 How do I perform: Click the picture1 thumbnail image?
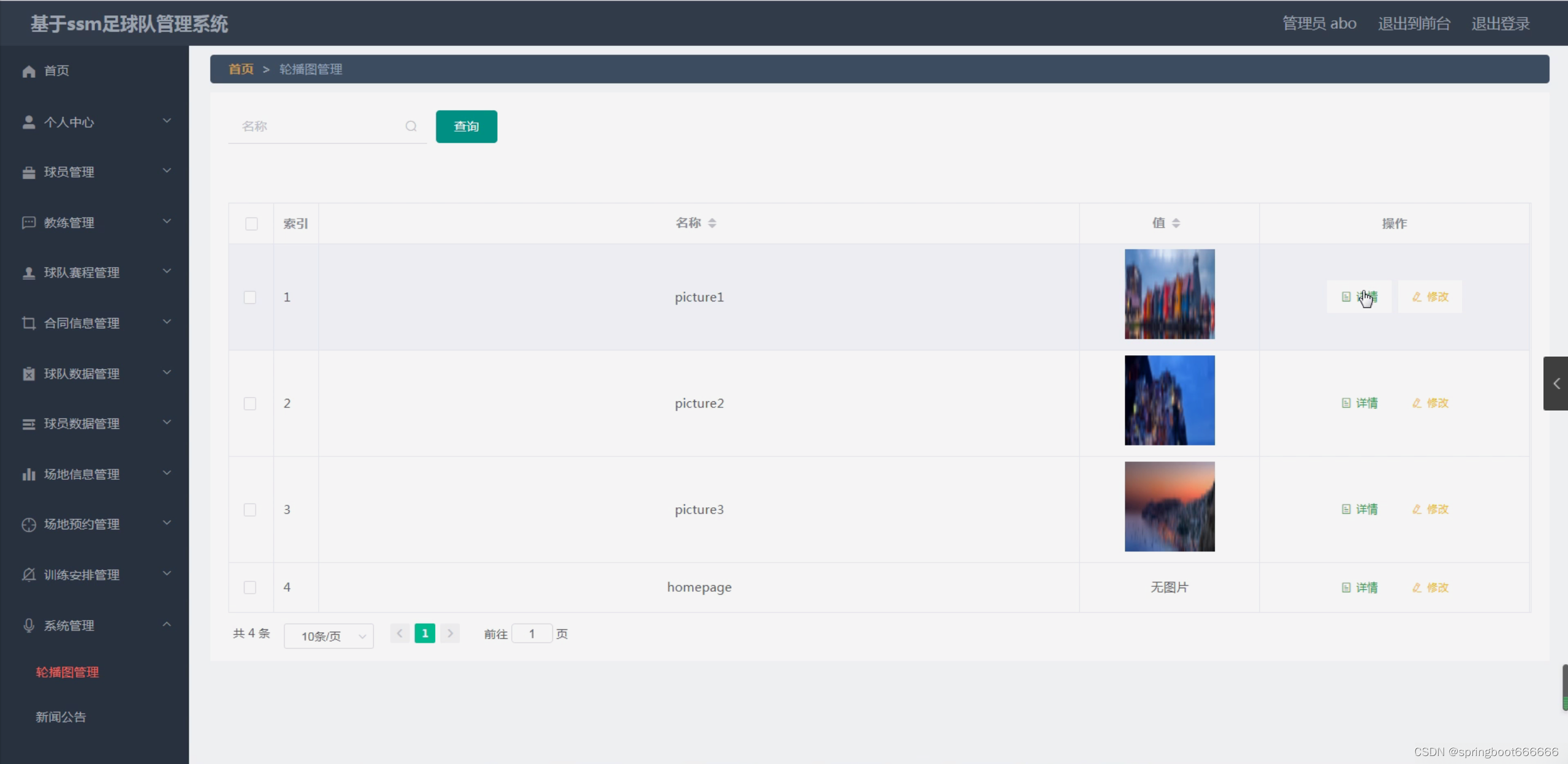click(1169, 294)
